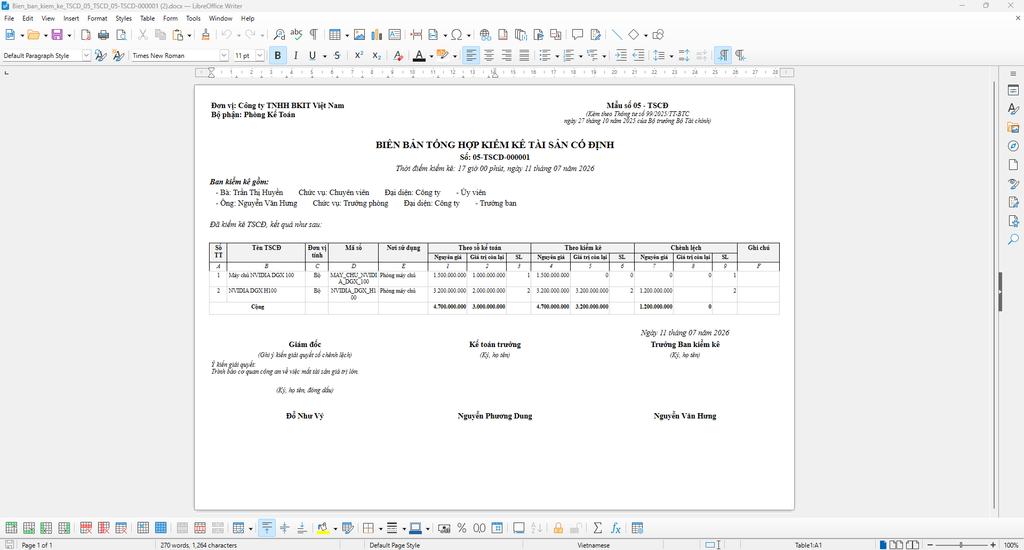Expand the font size dropdown
Image resolution: width=1024 pixels, height=550 pixels.
(x=260, y=56)
